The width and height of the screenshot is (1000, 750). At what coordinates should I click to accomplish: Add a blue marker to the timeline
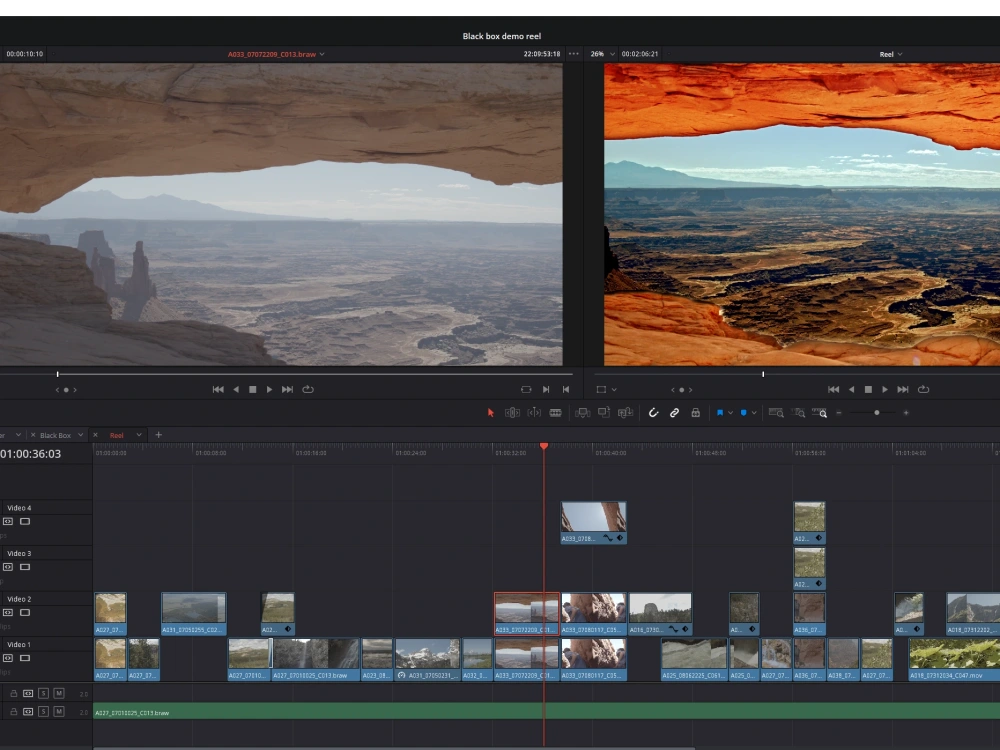pyautogui.click(x=744, y=413)
